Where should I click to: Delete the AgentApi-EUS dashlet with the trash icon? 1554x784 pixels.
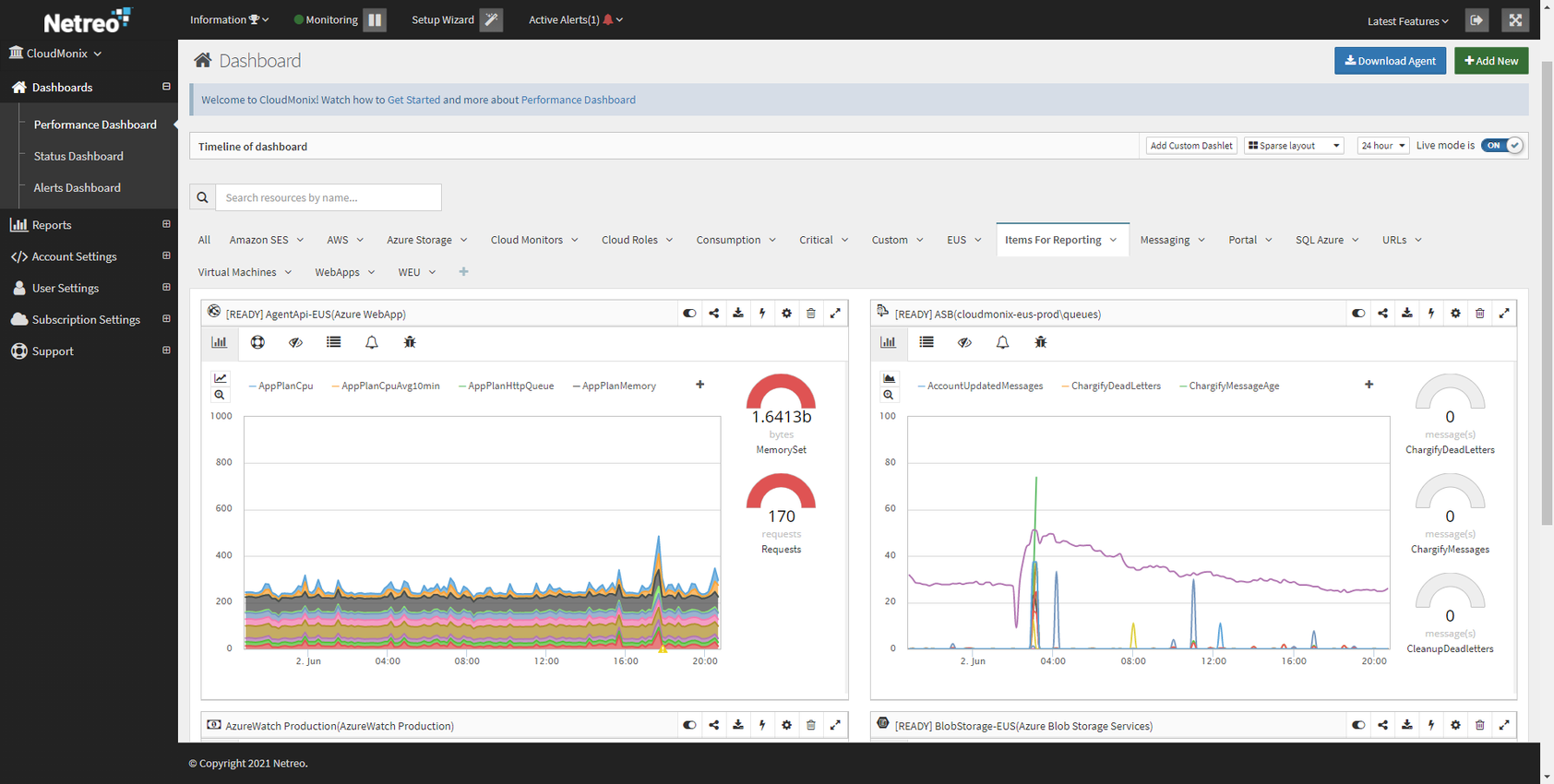pos(811,314)
